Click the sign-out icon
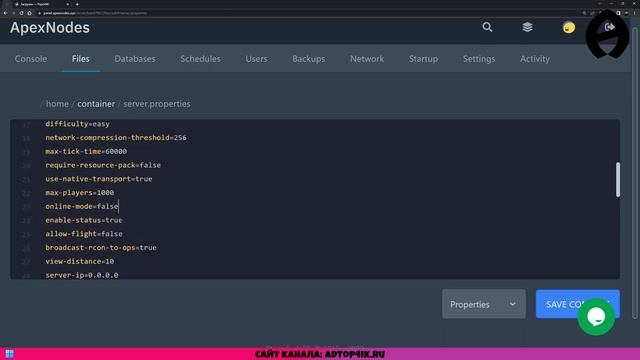640x360 pixels. pyautogui.click(x=609, y=27)
